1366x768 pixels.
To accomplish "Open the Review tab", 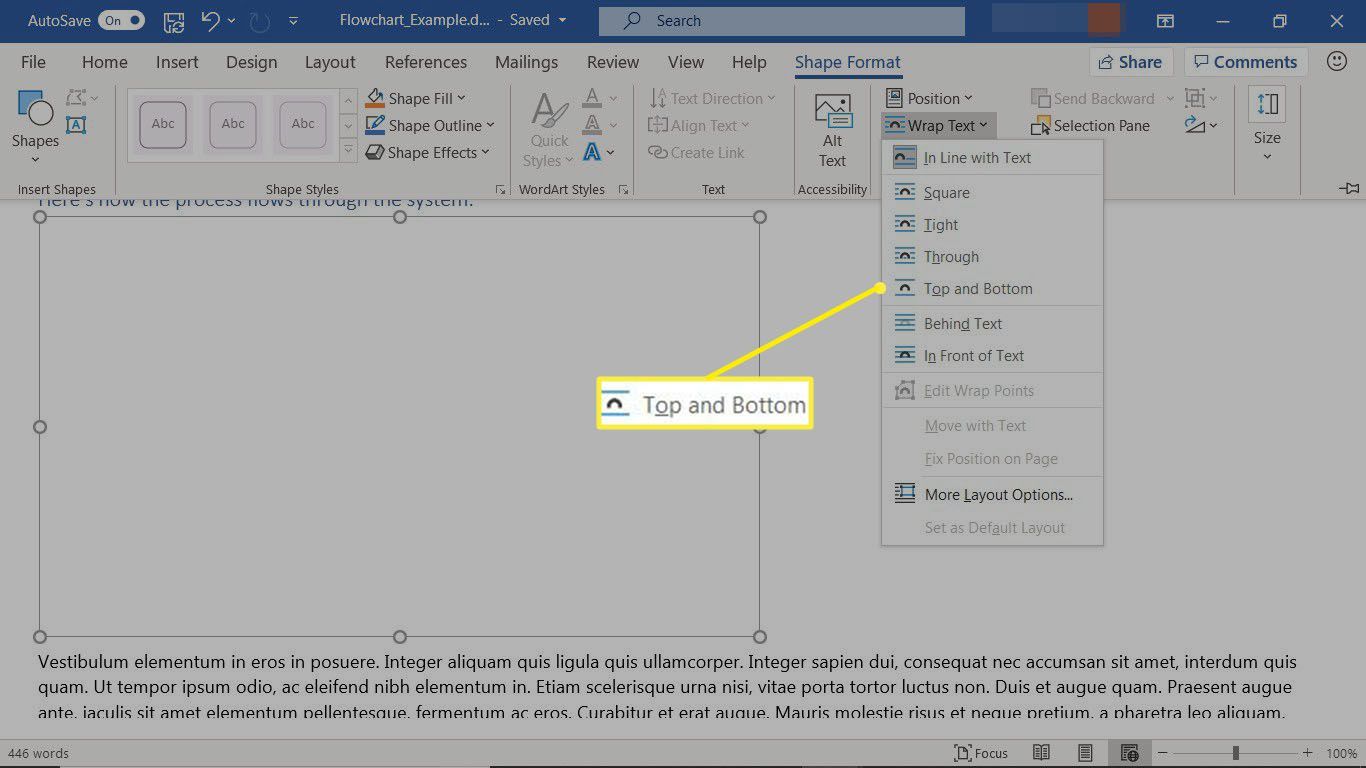I will [x=613, y=62].
